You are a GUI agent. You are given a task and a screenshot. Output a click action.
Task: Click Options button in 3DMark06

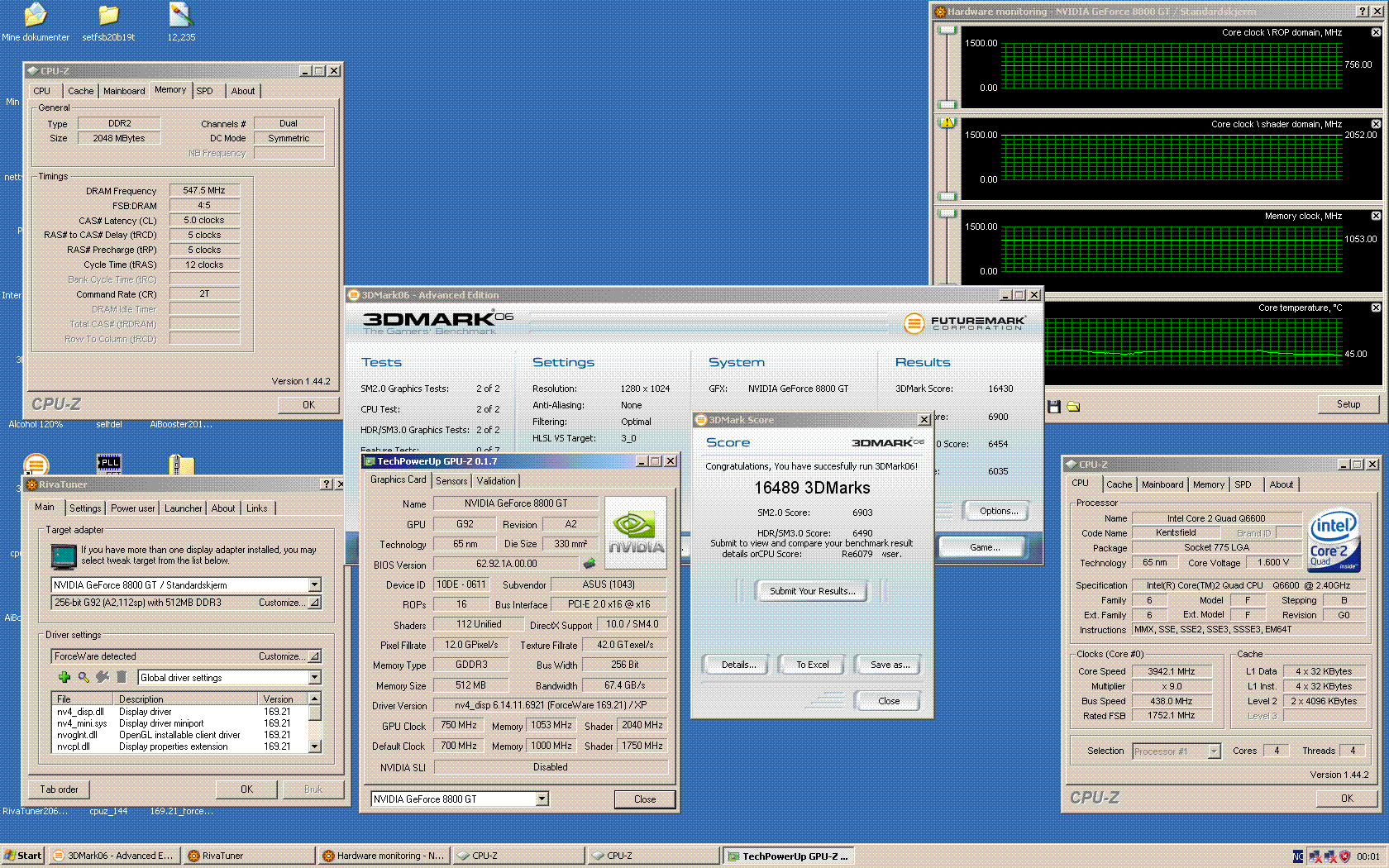coord(998,511)
